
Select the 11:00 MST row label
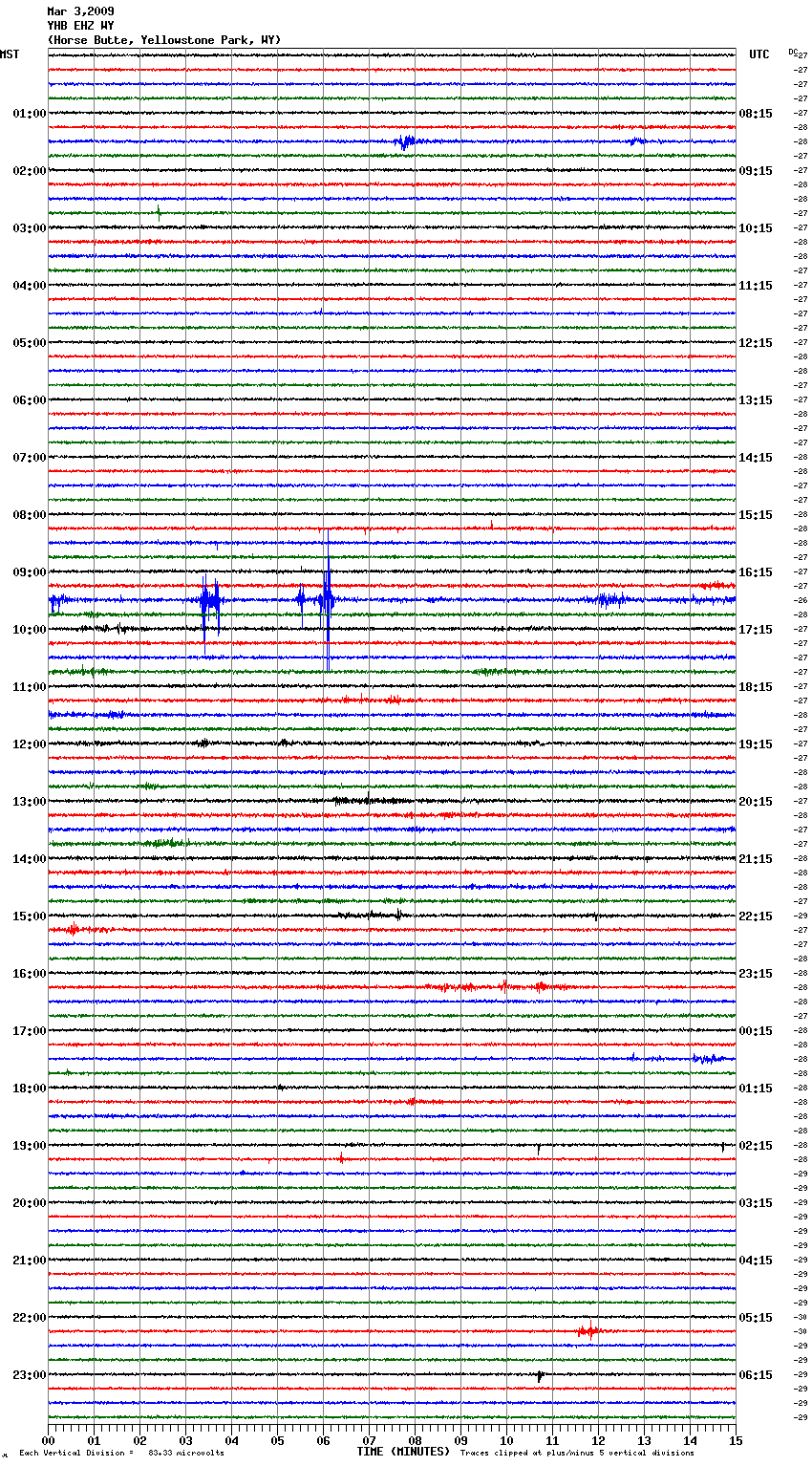tap(30, 687)
